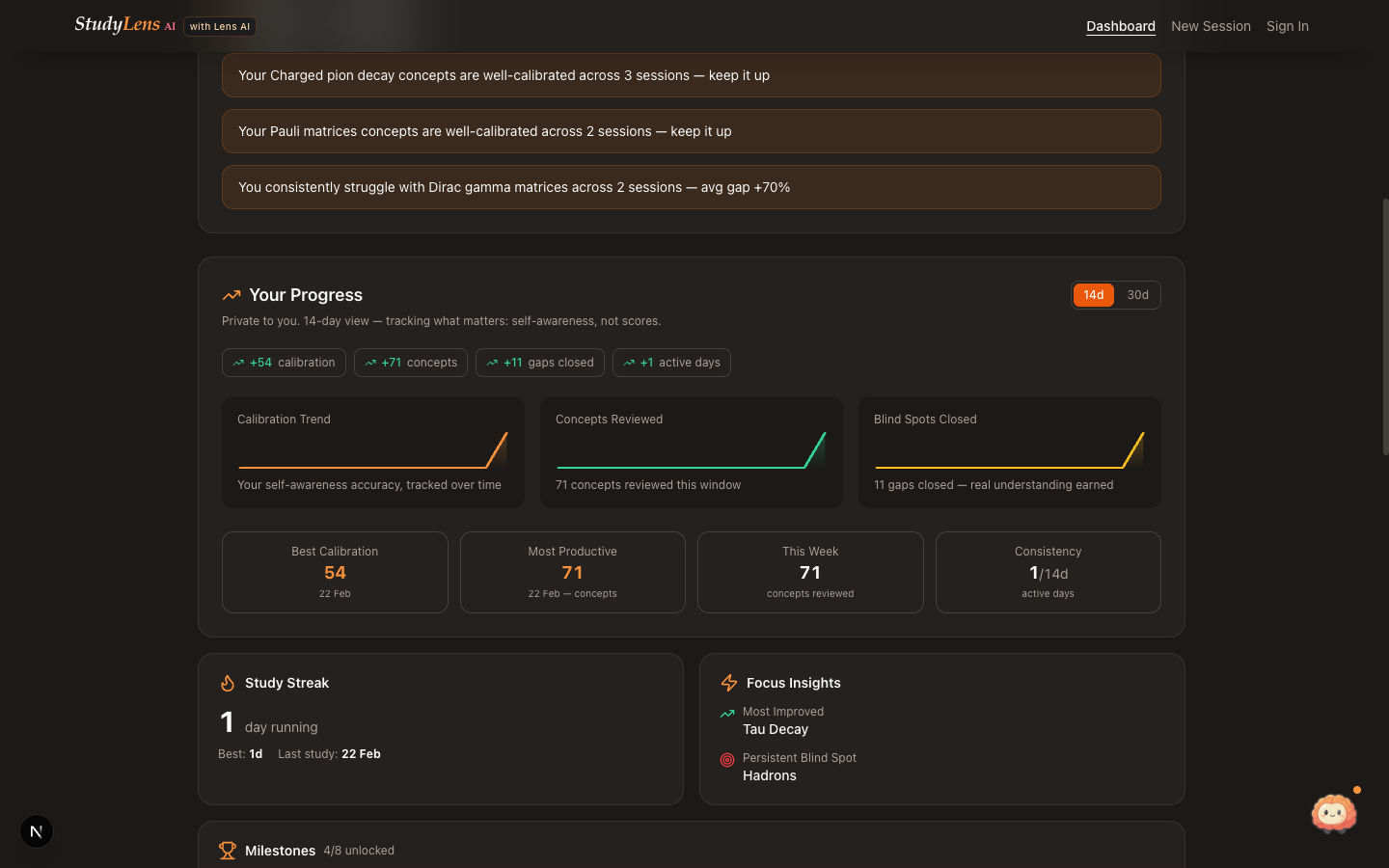
Task: Click the Your Progress trend arrow icon
Action: tap(231, 295)
